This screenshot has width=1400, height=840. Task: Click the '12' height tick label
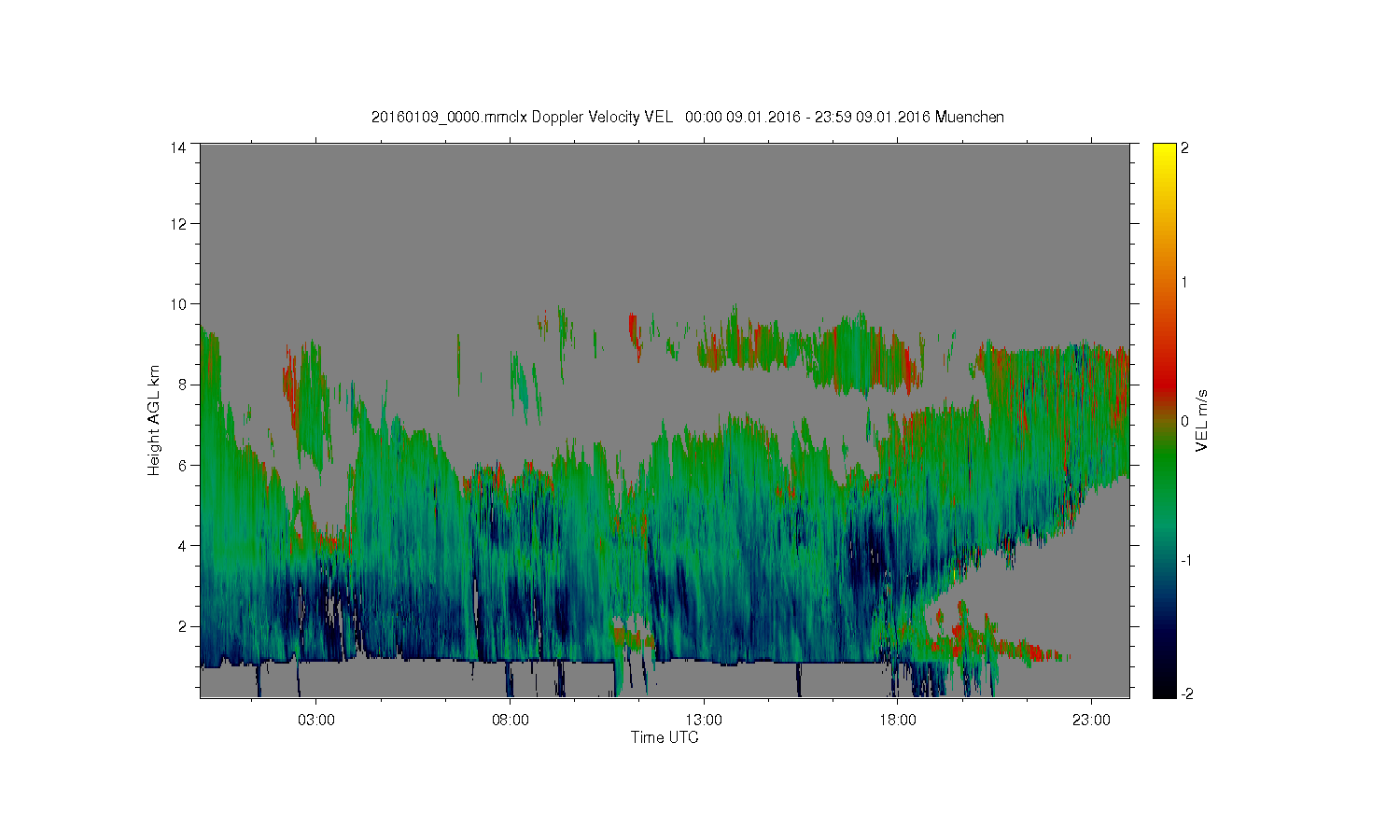[x=178, y=224]
